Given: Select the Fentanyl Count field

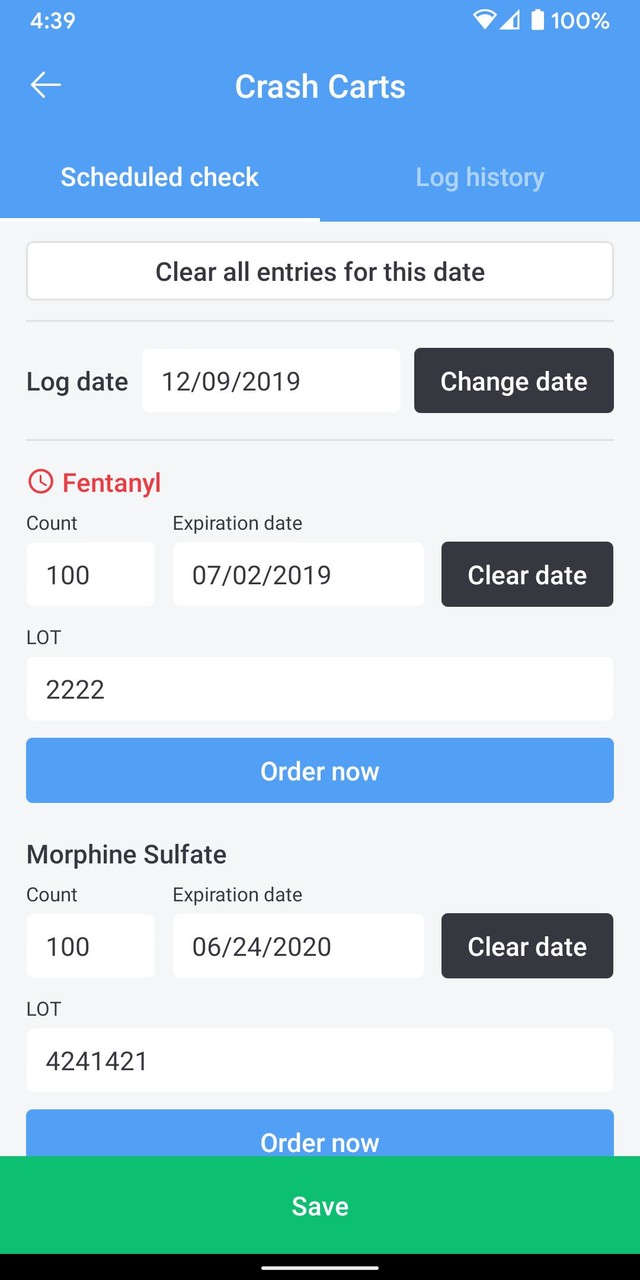Looking at the screenshot, I should 90,574.
